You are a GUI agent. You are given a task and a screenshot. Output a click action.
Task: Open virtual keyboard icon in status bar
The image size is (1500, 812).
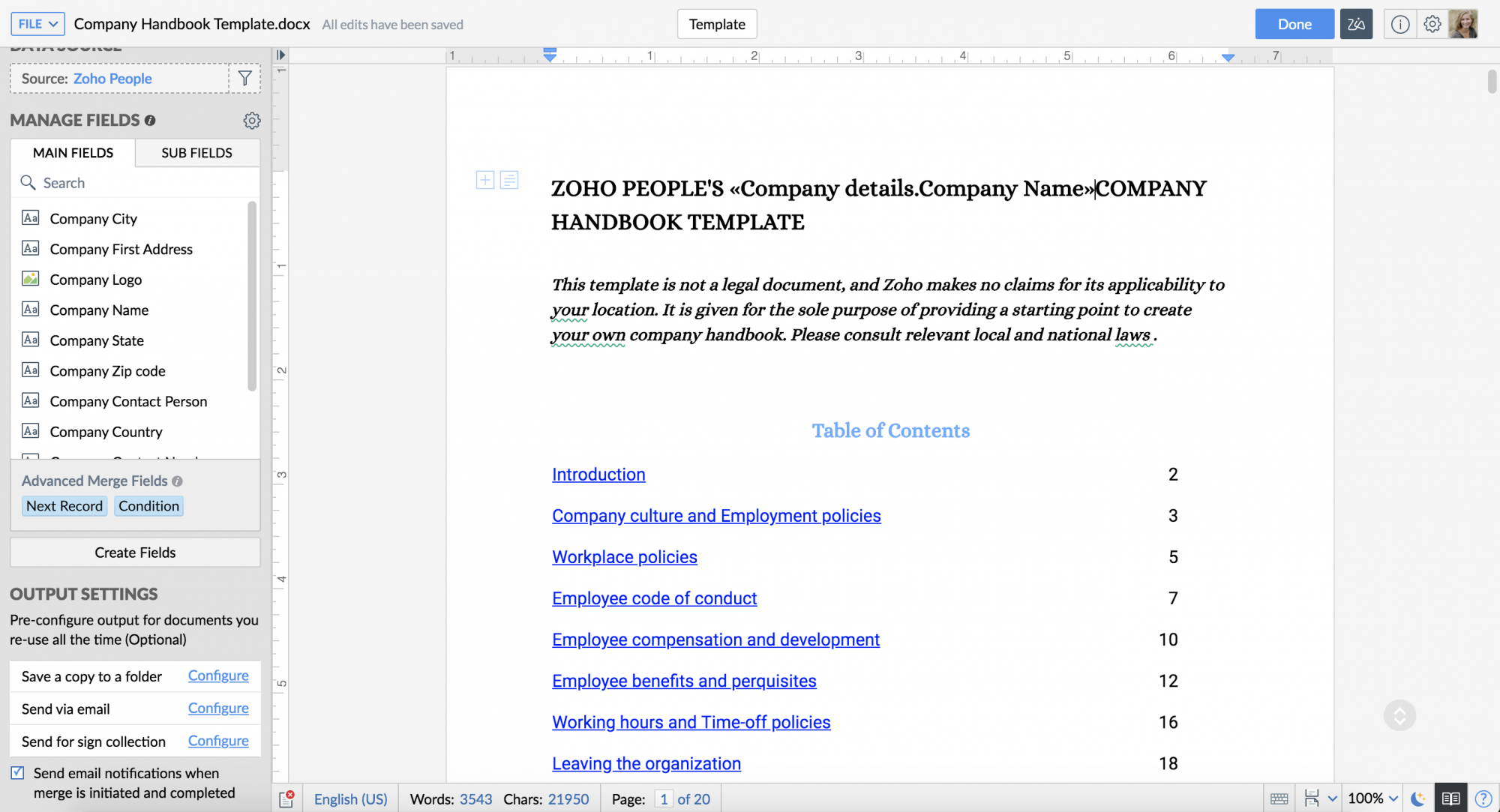coord(1279,799)
